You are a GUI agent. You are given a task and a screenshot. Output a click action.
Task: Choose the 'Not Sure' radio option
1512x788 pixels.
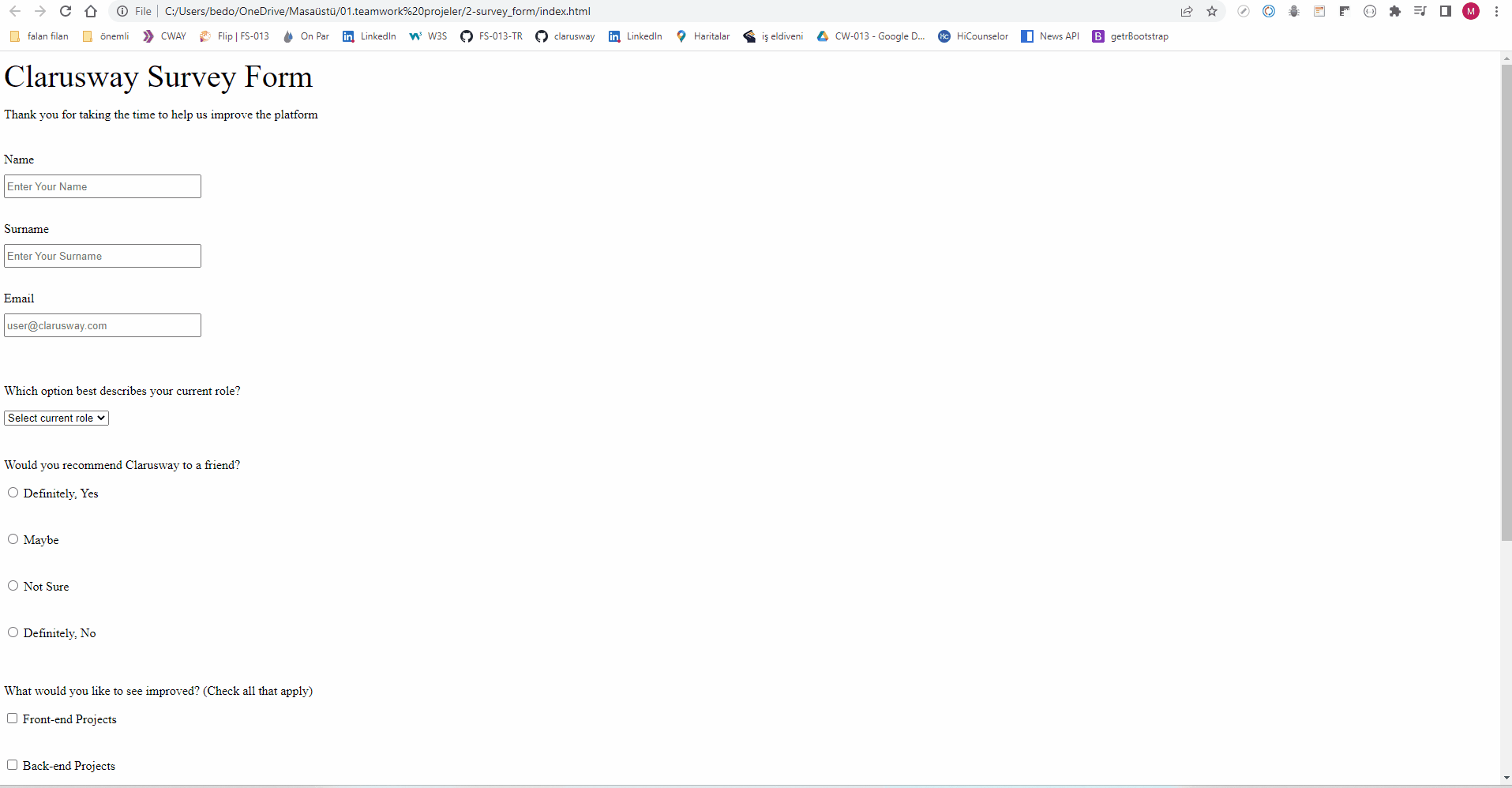pyautogui.click(x=13, y=586)
